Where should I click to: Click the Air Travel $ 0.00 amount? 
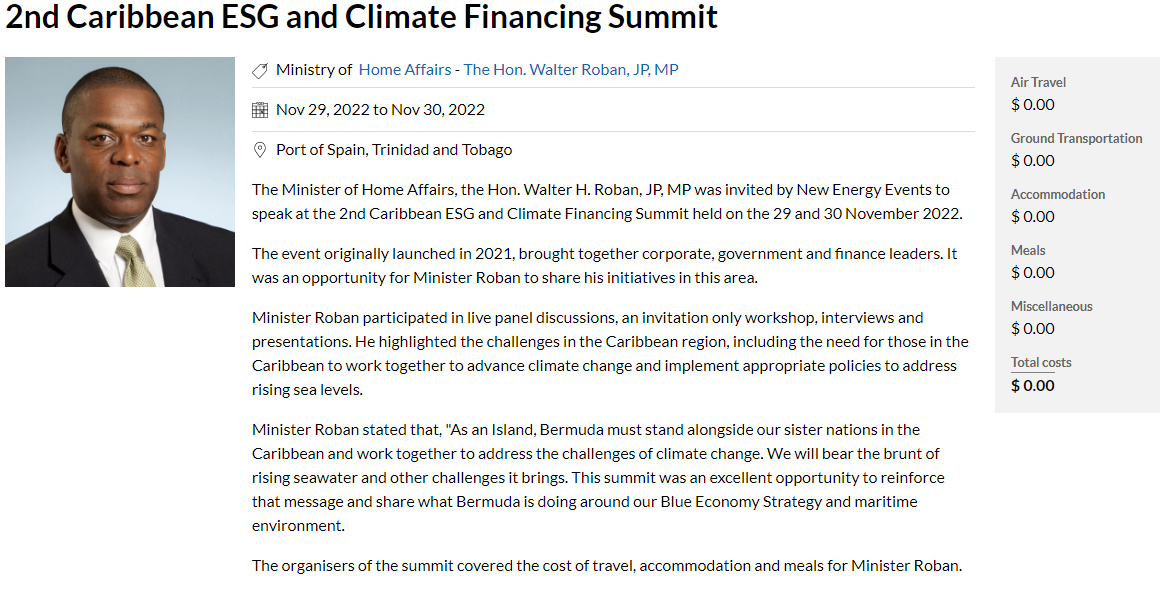coord(1032,104)
